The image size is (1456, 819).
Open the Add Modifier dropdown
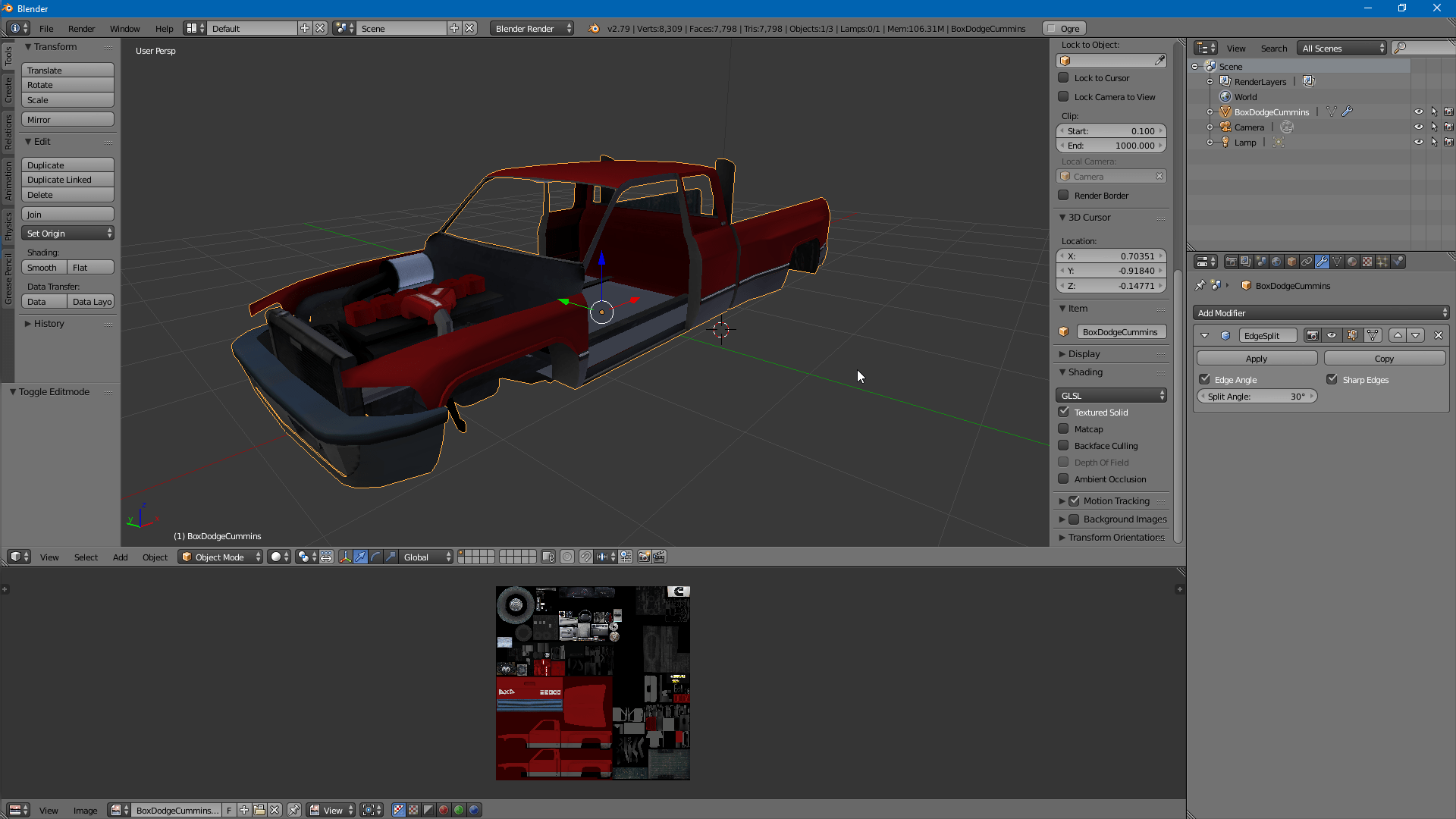pyautogui.click(x=1322, y=312)
